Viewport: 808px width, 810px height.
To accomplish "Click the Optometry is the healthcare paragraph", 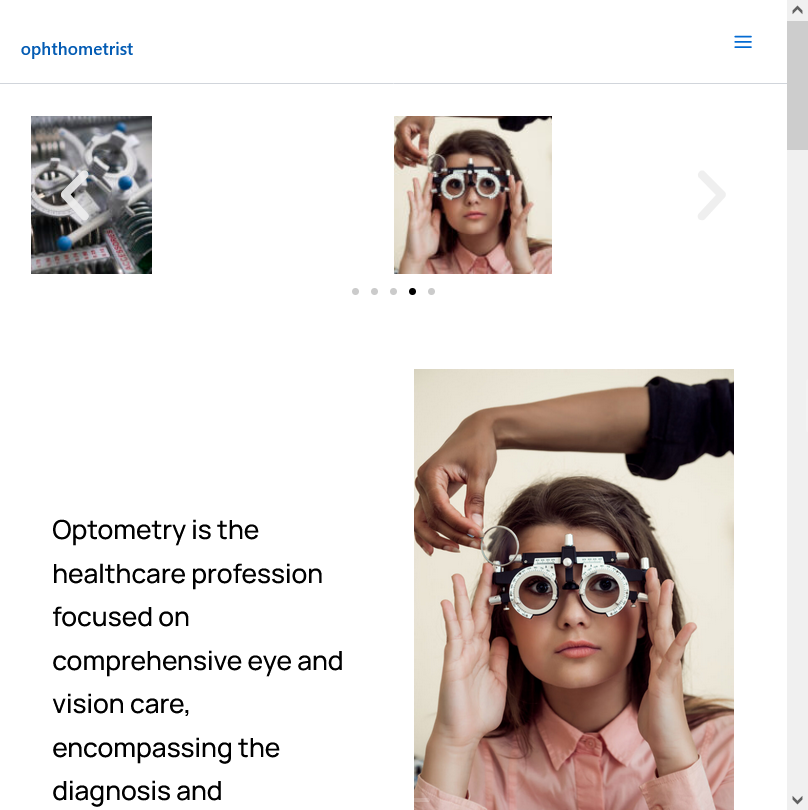I will 197,660.
